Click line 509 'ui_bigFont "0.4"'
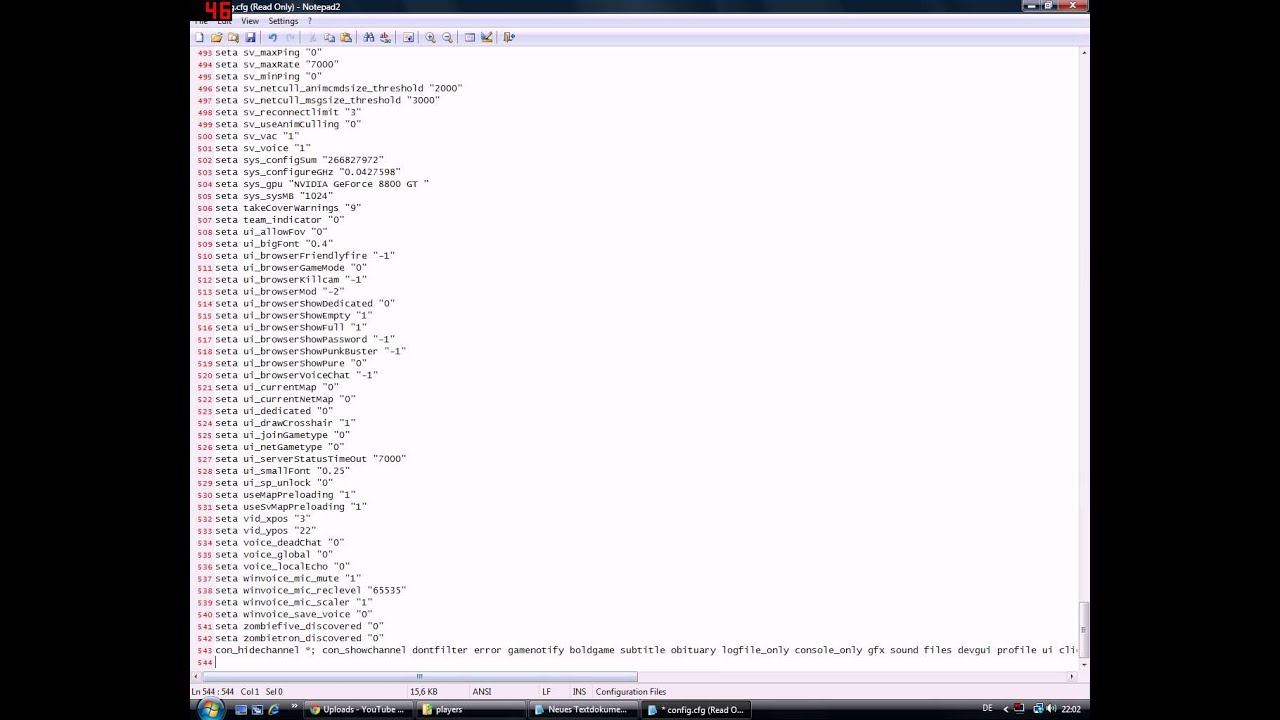 (273, 244)
